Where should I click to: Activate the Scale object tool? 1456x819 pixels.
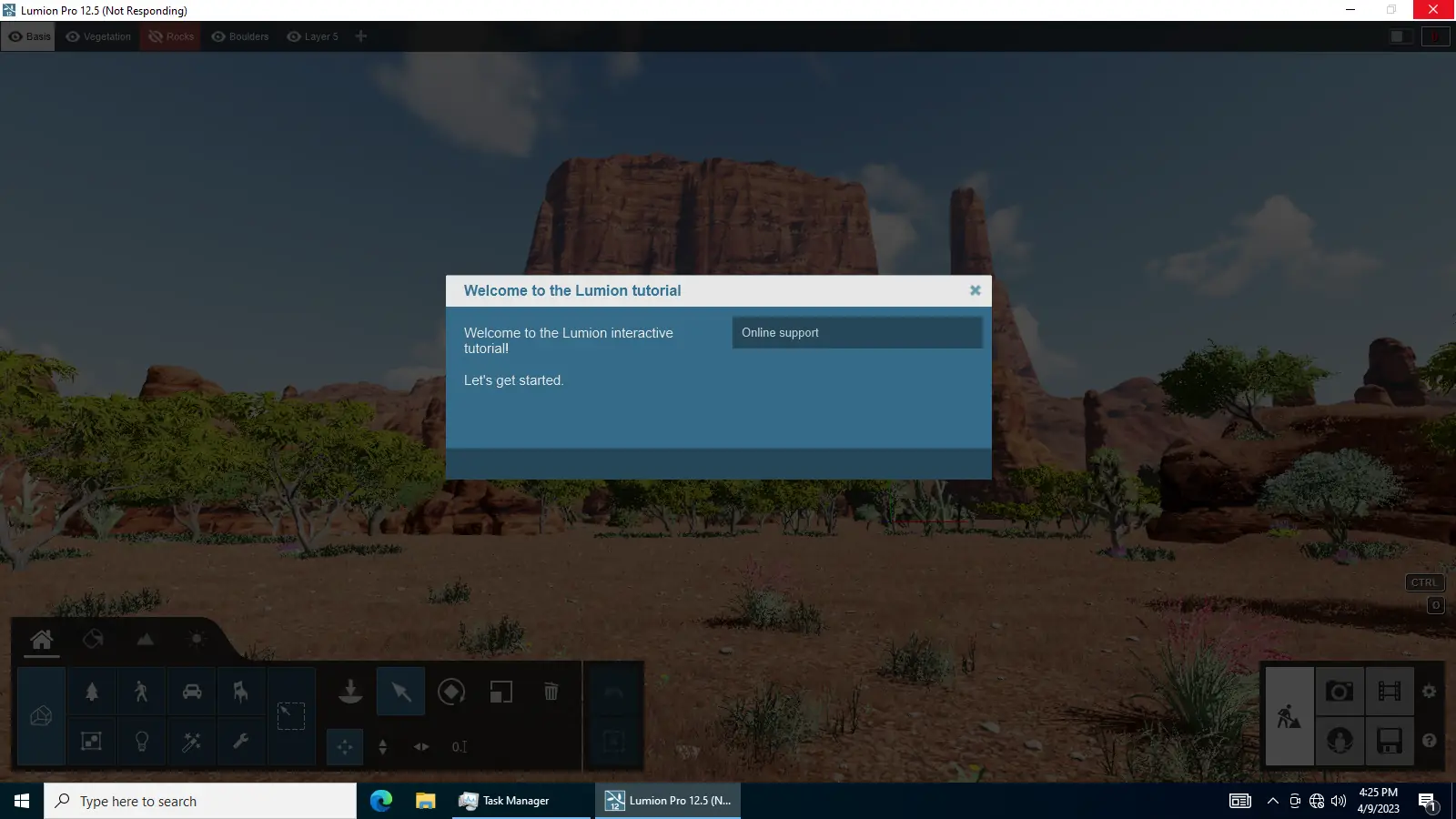point(500,692)
